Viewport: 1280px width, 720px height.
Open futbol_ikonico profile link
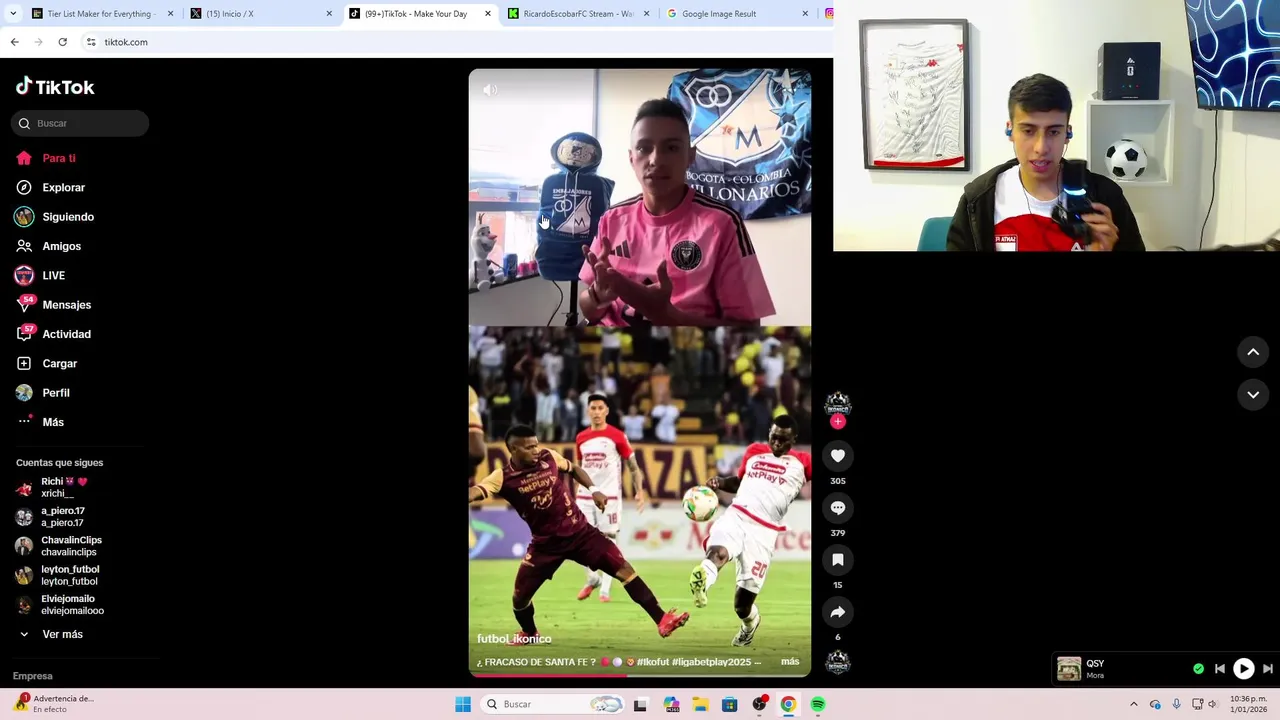[x=514, y=639]
